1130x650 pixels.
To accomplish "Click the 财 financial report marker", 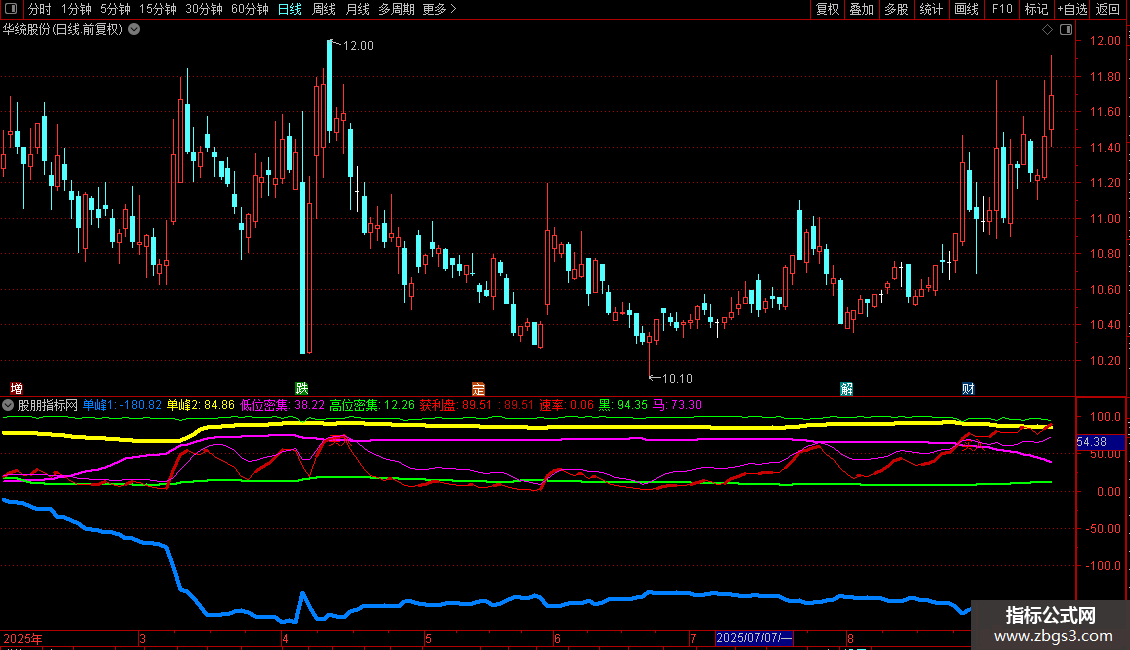I will 967,388.
